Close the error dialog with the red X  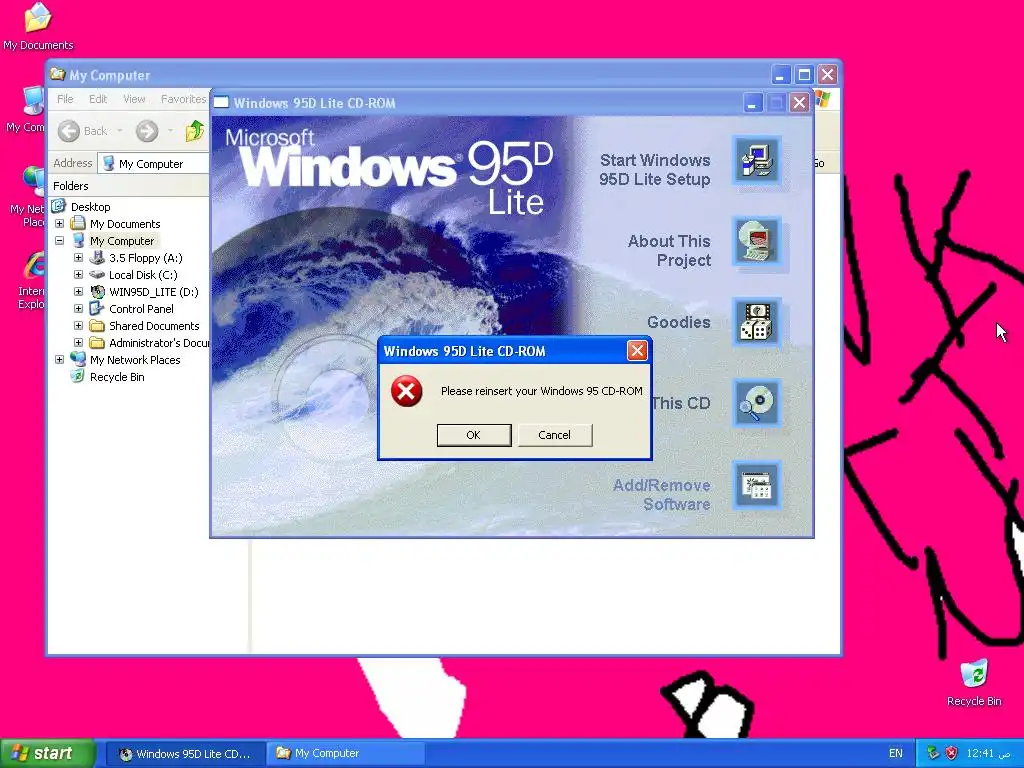point(637,351)
